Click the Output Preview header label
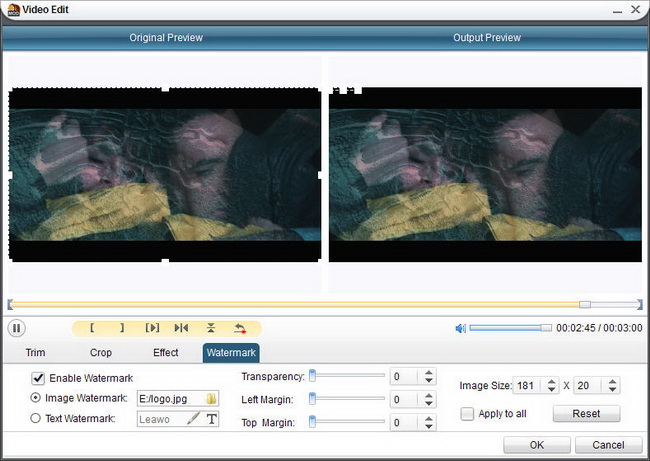 [x=487, y=38]
